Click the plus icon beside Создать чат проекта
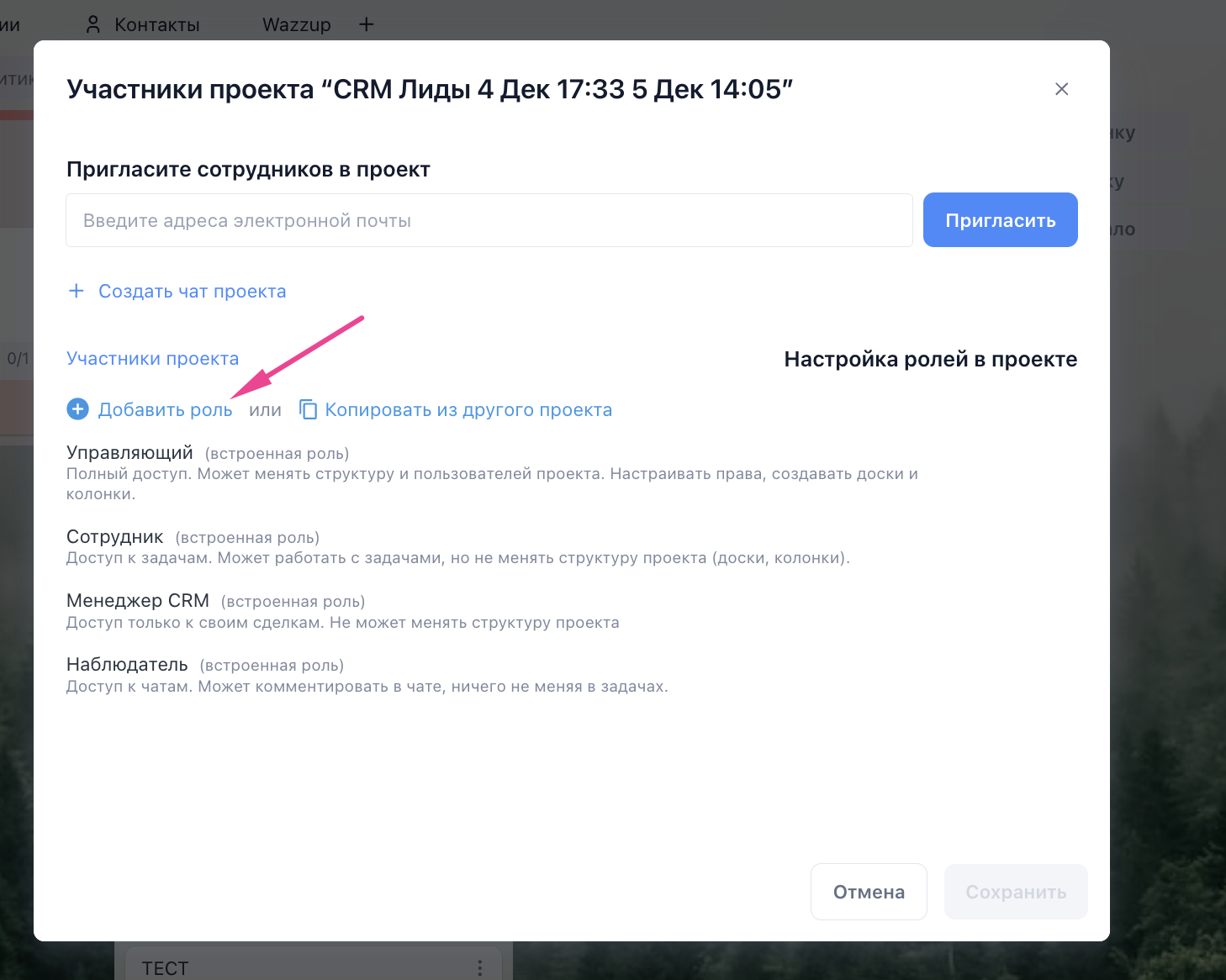 pyautogui.click(x=77, y=291)
